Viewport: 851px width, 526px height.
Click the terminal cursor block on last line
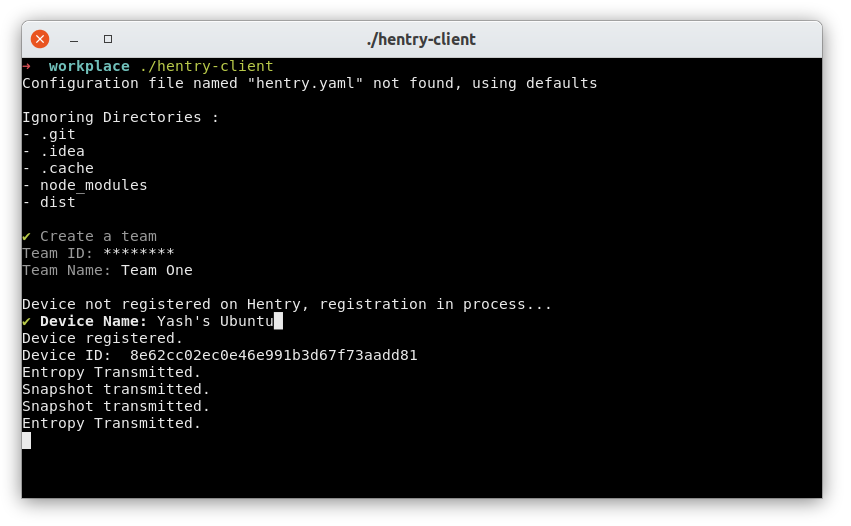coord(27,441)
